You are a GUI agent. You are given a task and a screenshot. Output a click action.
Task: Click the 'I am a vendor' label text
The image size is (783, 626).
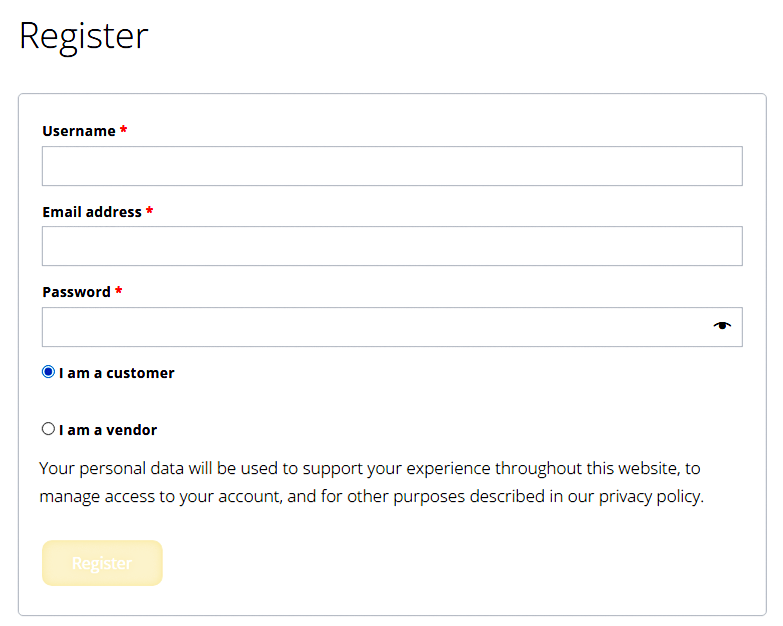[108, 430]
